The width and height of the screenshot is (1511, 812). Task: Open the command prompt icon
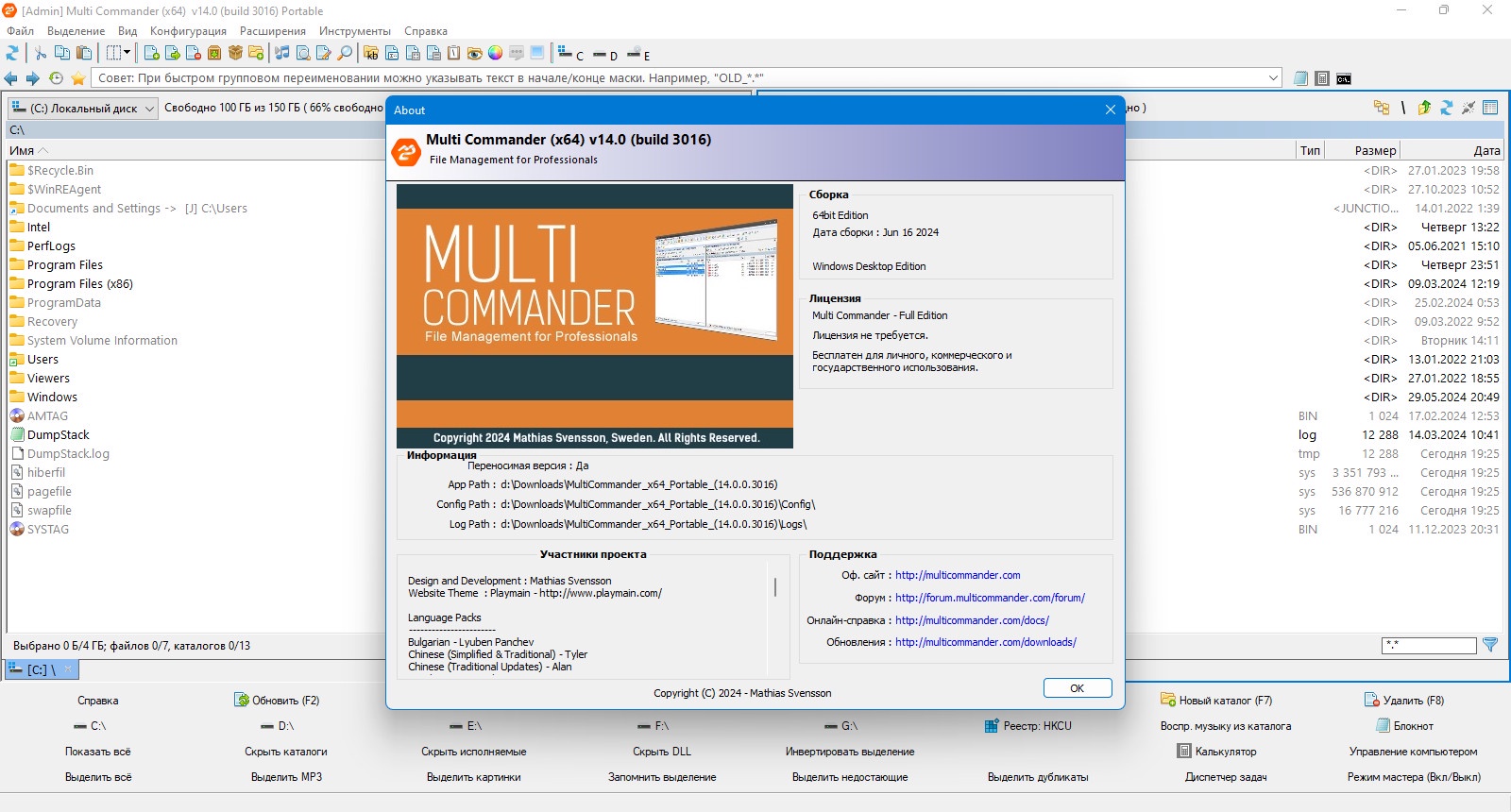pos(1344,78)
